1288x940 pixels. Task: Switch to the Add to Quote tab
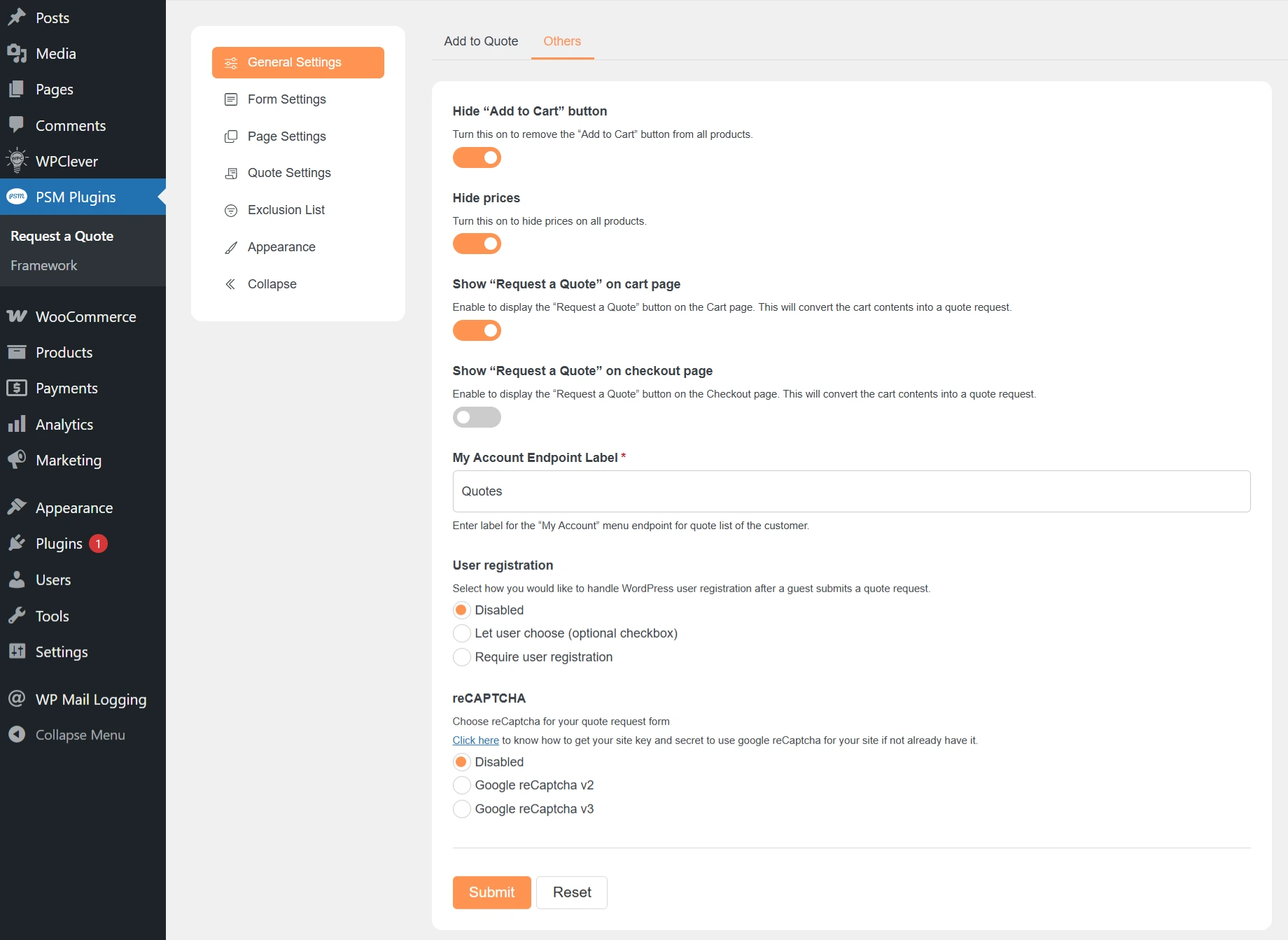pos(481,41)
